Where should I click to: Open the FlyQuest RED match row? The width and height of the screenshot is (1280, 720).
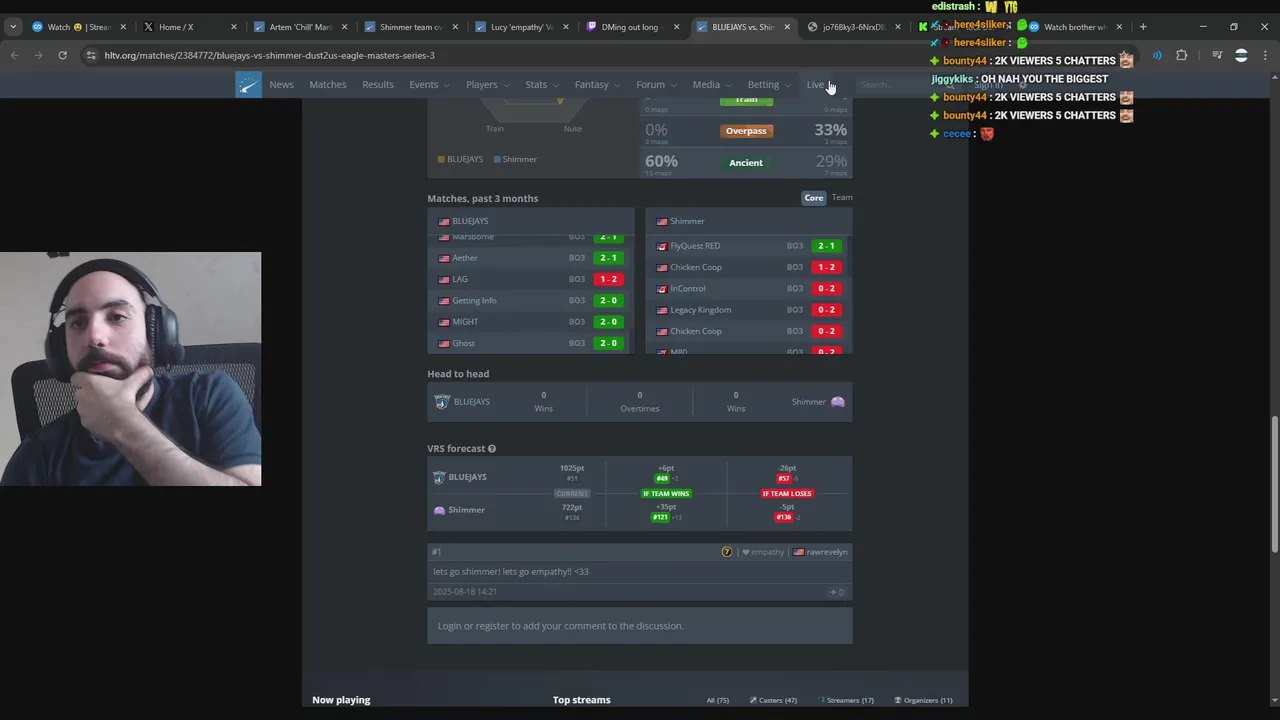coord(748,246)
